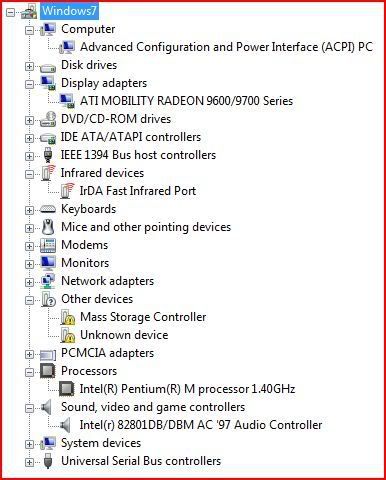The height and width of the screenshot is (480, 386).
Task: Click the Network adapters icon
Action: tap(48, 281)
